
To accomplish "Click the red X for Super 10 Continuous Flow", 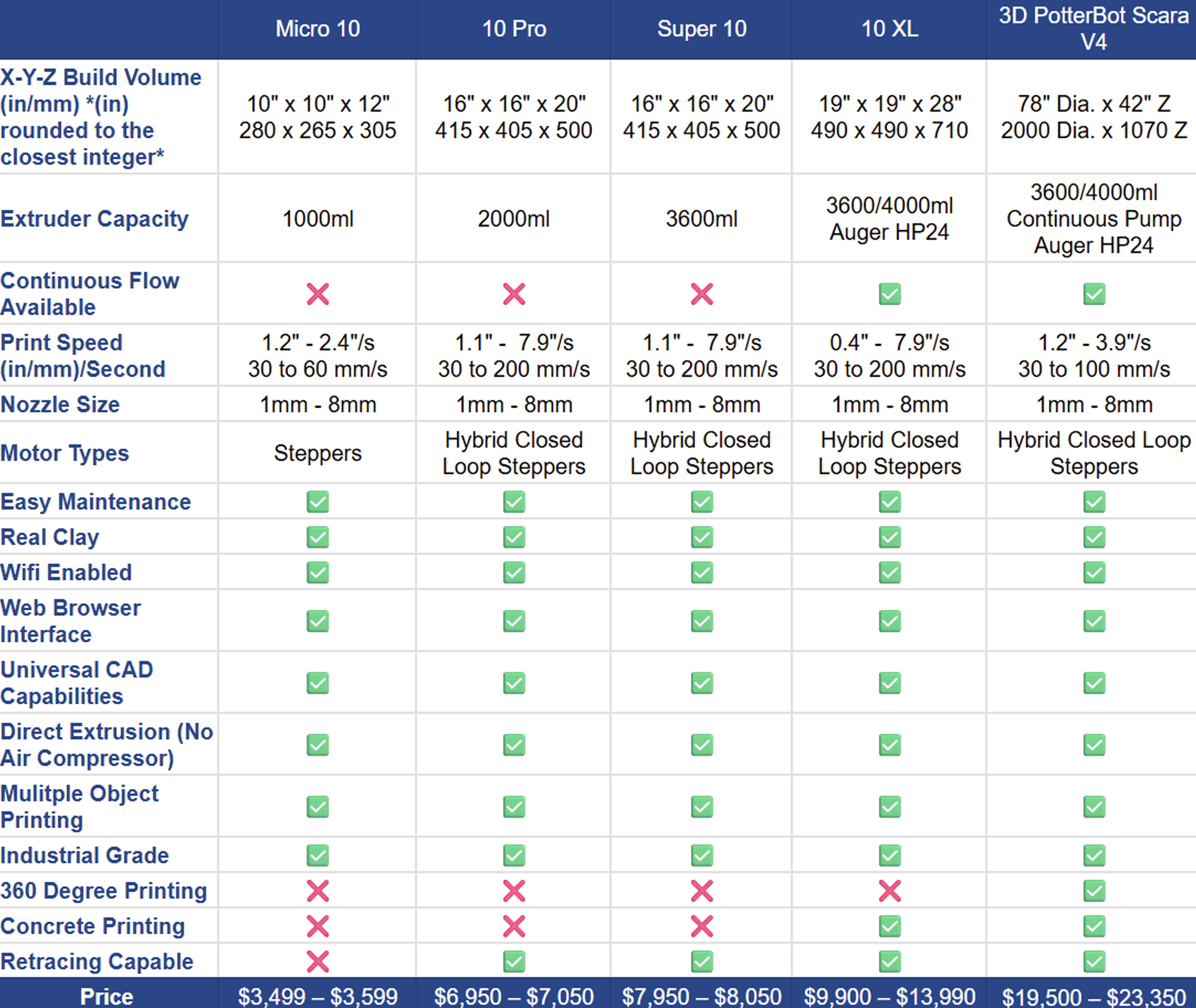I will [702, 294].
